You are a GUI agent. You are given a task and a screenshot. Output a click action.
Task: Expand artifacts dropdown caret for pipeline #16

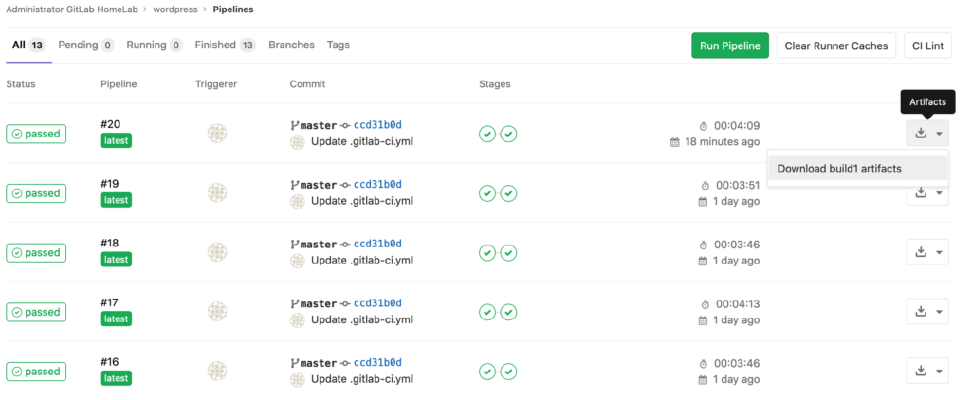click(x=939, y=371)
